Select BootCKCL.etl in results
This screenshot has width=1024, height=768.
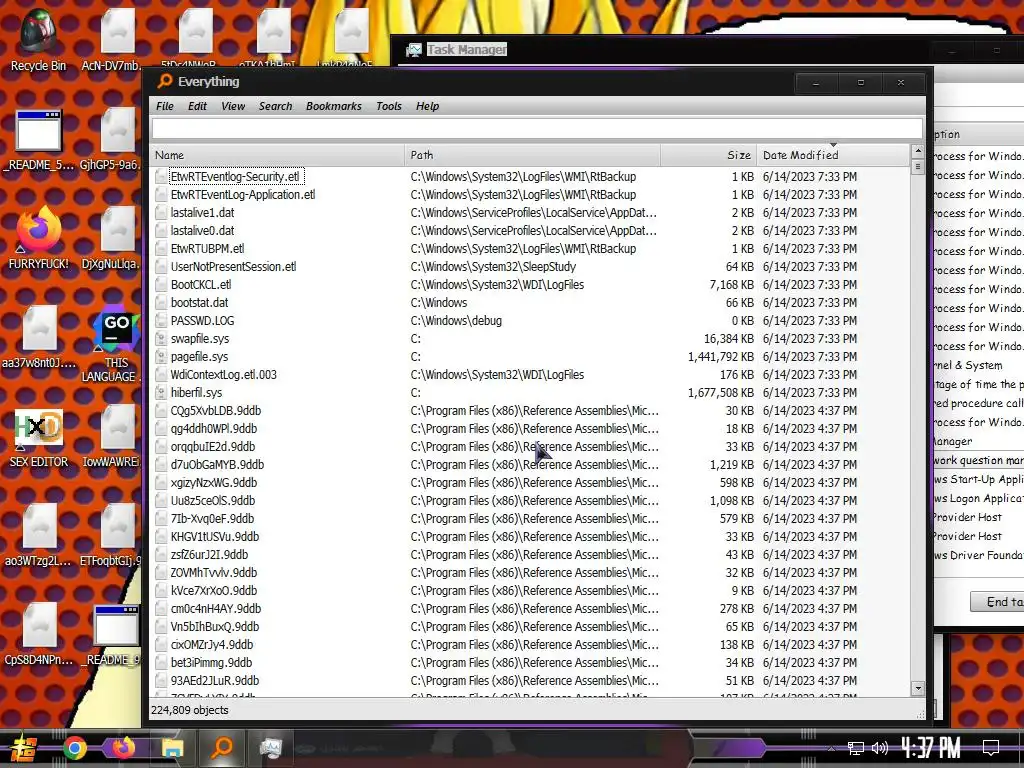click(530, 285)
